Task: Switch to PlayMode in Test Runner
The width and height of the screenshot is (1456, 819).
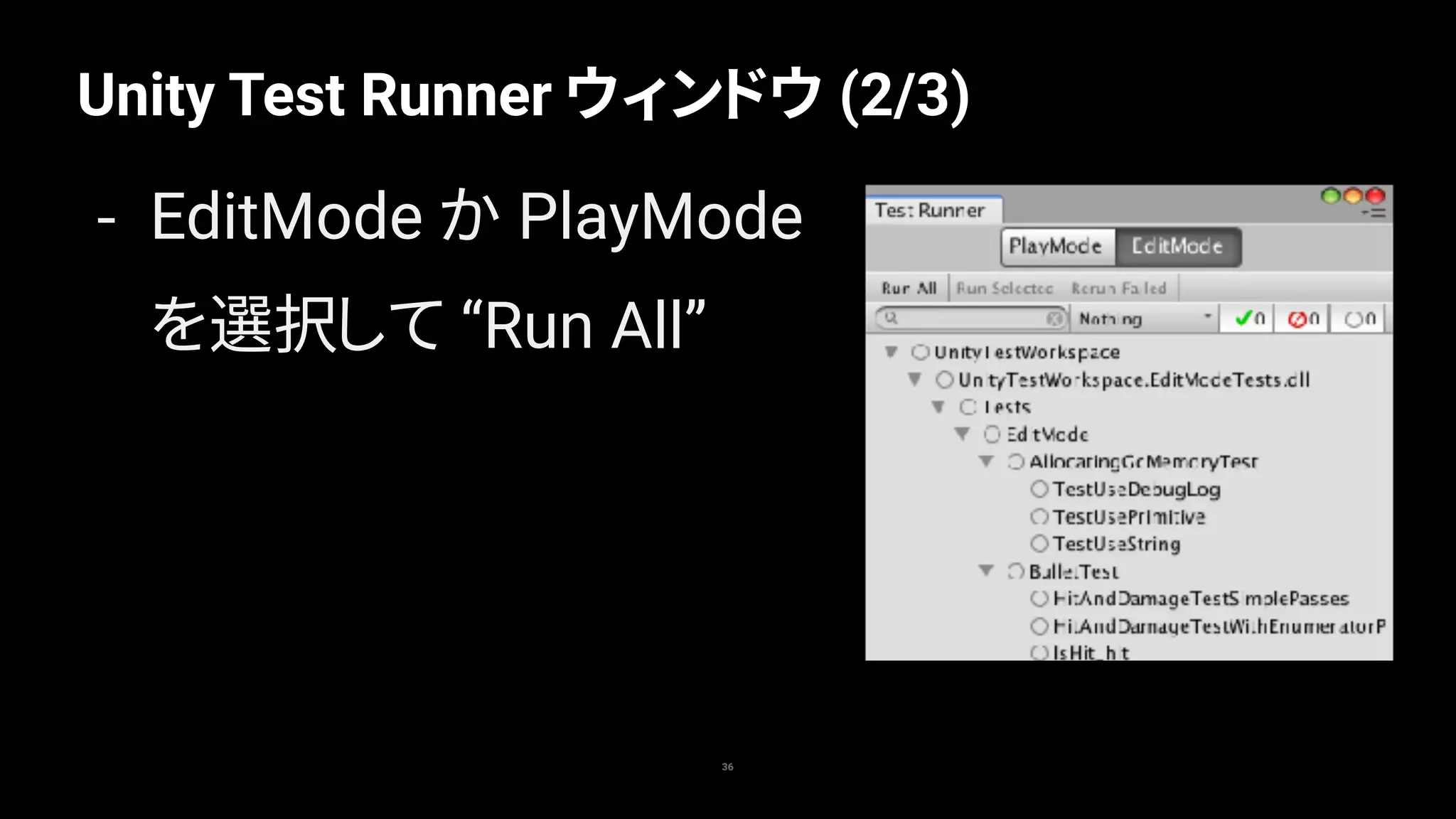Action: coord(1057,247)
